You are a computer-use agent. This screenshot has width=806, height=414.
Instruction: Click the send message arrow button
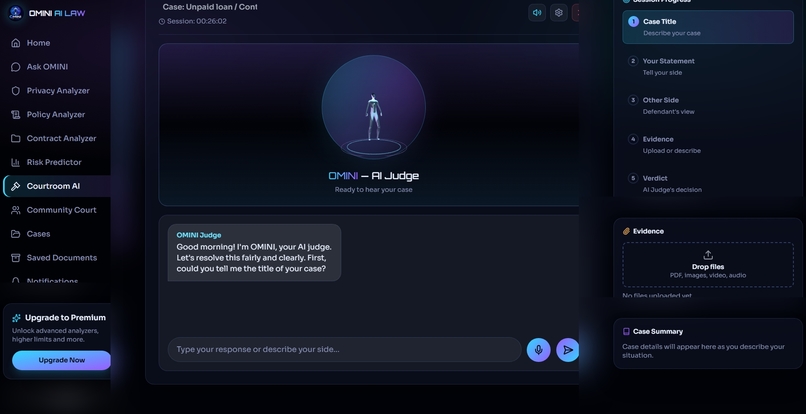click(567, 350)
